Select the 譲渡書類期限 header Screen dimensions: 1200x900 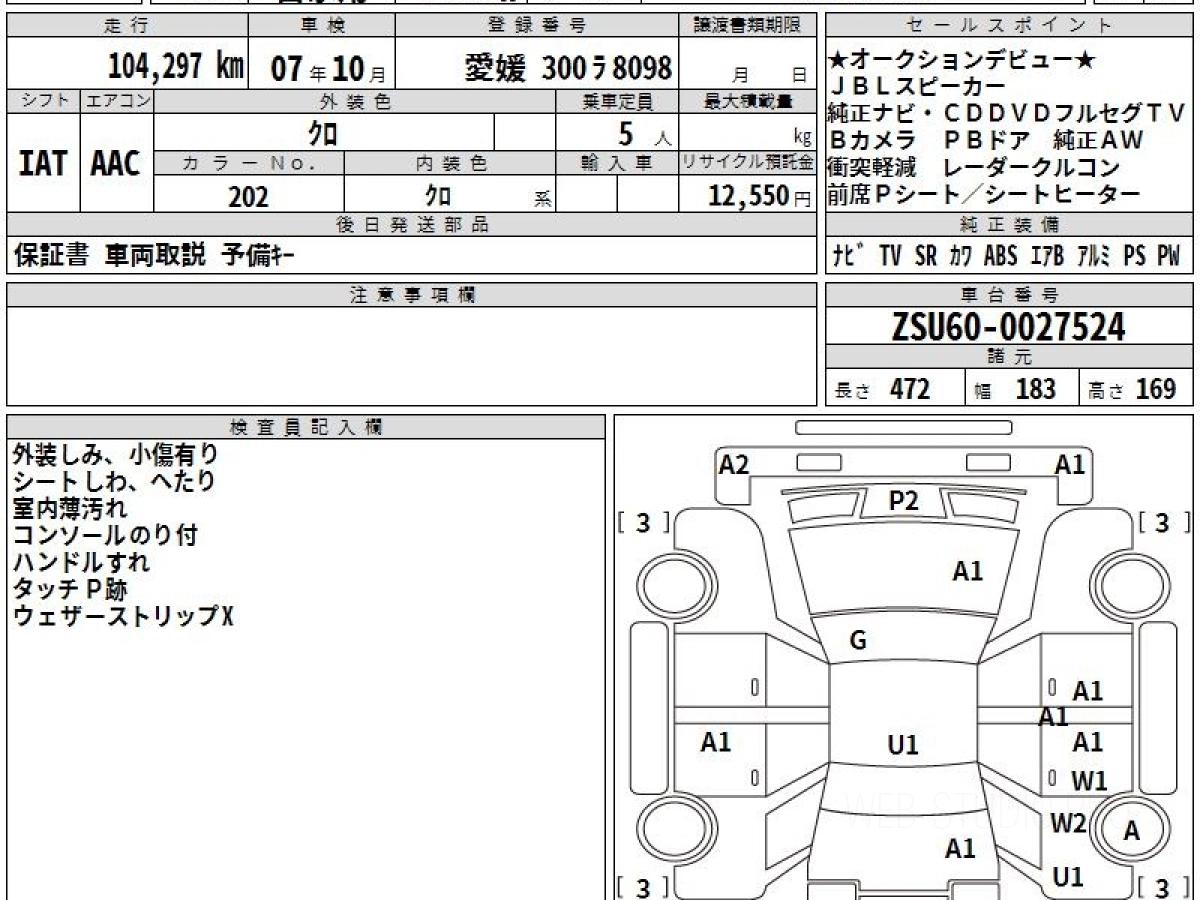748,27
